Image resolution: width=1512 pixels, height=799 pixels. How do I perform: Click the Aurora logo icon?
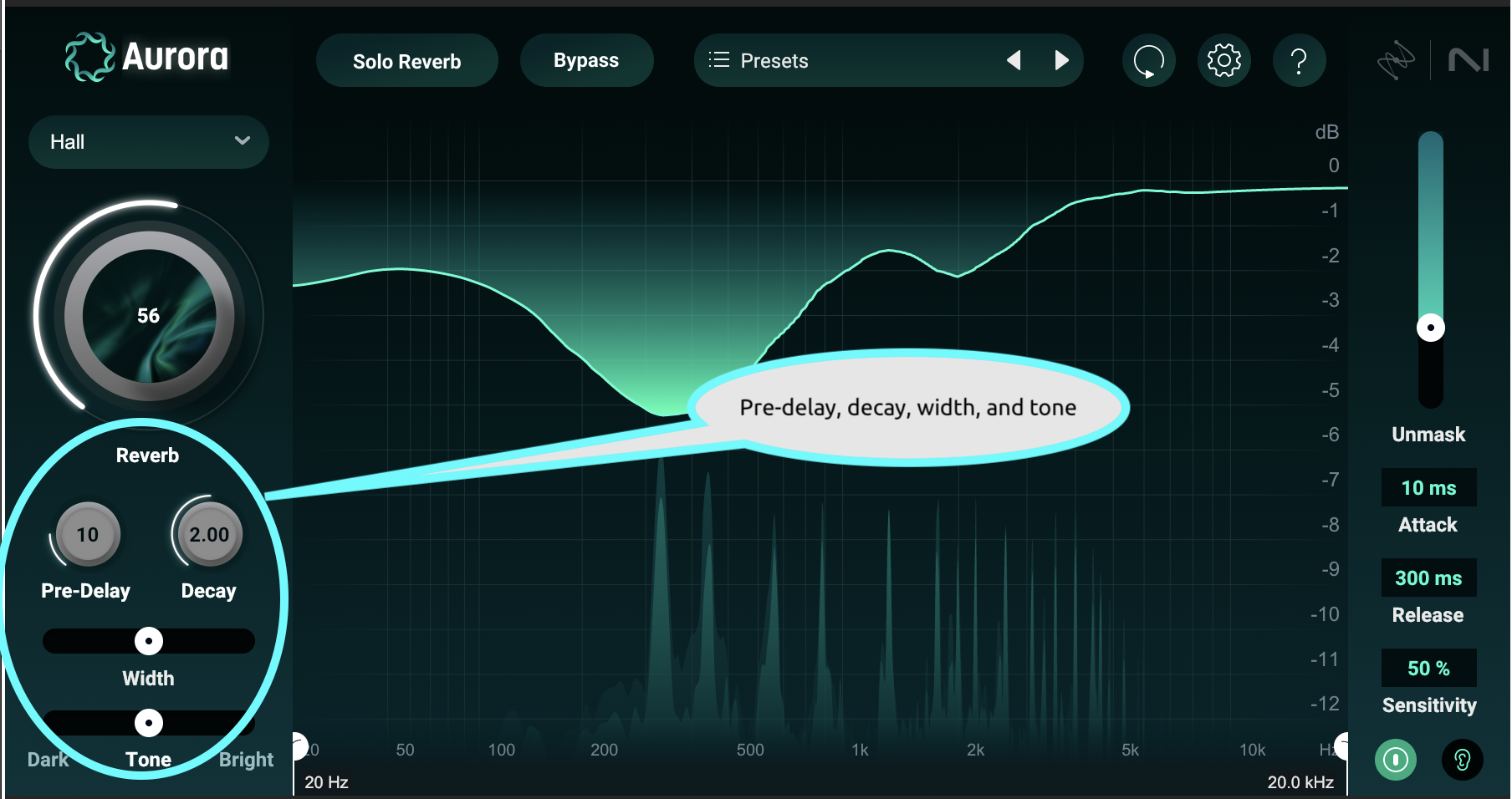click(x=89, y=57)
